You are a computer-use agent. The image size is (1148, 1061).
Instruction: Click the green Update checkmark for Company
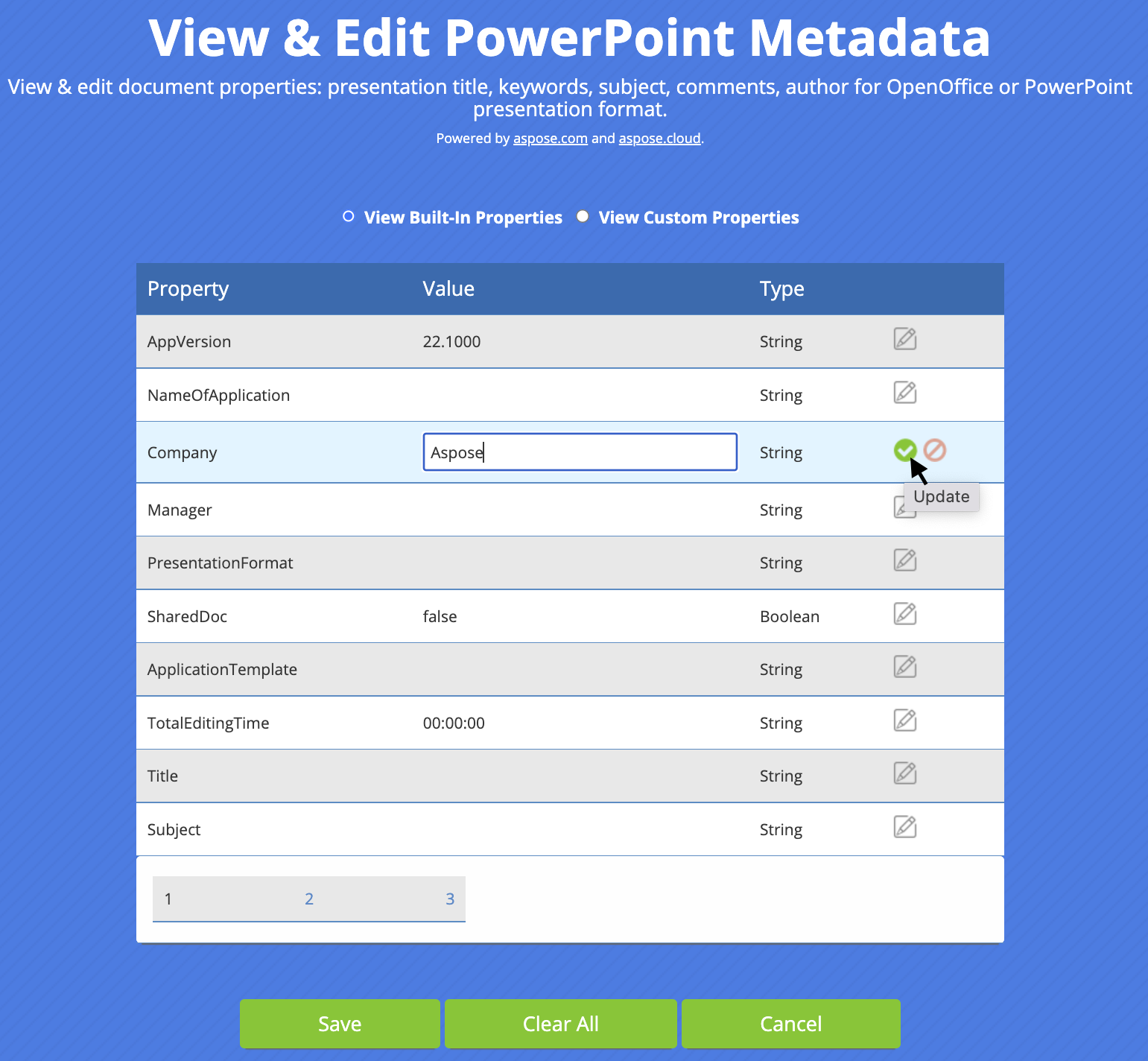tap(904, 449)
